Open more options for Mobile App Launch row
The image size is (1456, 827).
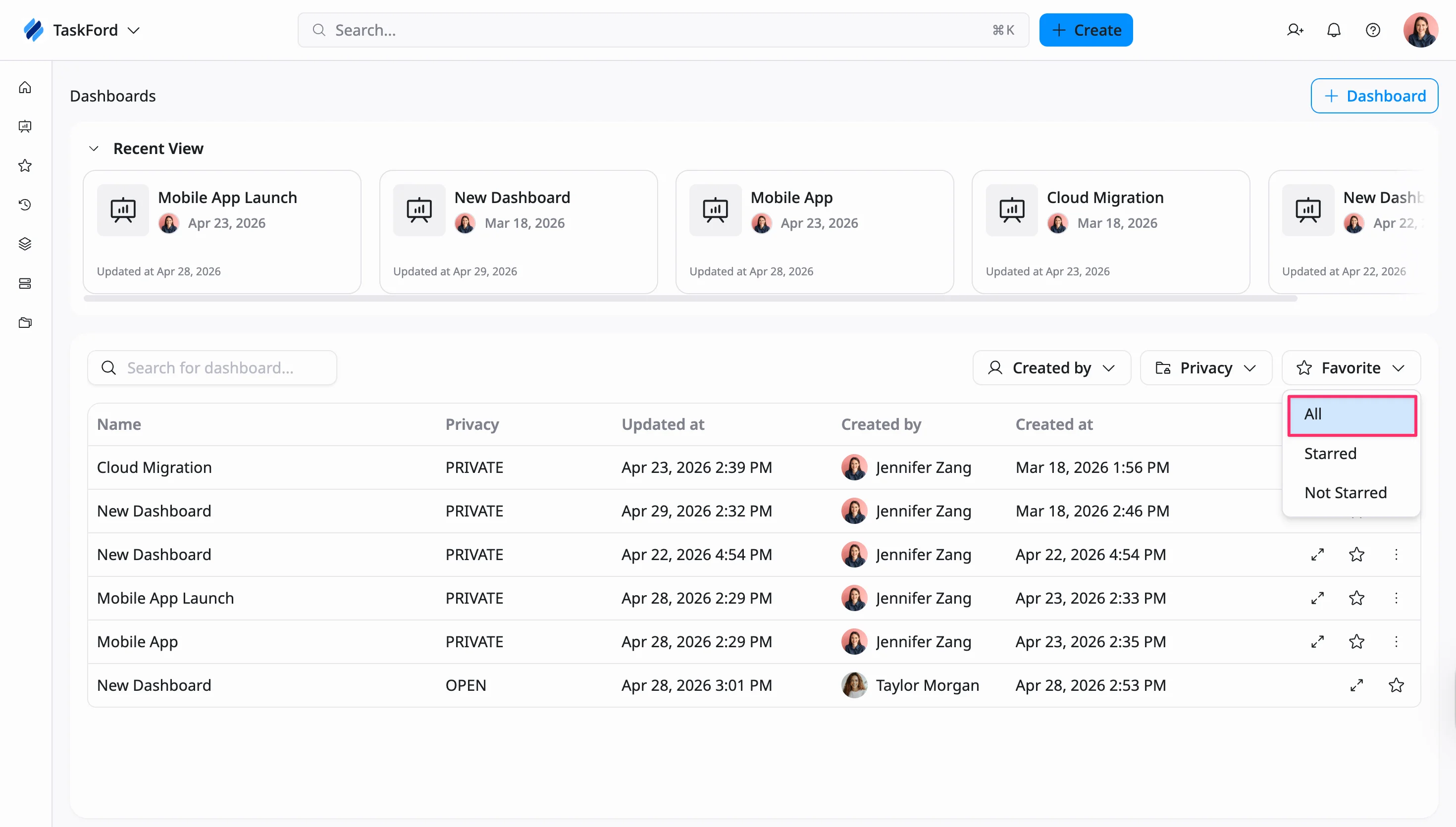click(1397, 598)
